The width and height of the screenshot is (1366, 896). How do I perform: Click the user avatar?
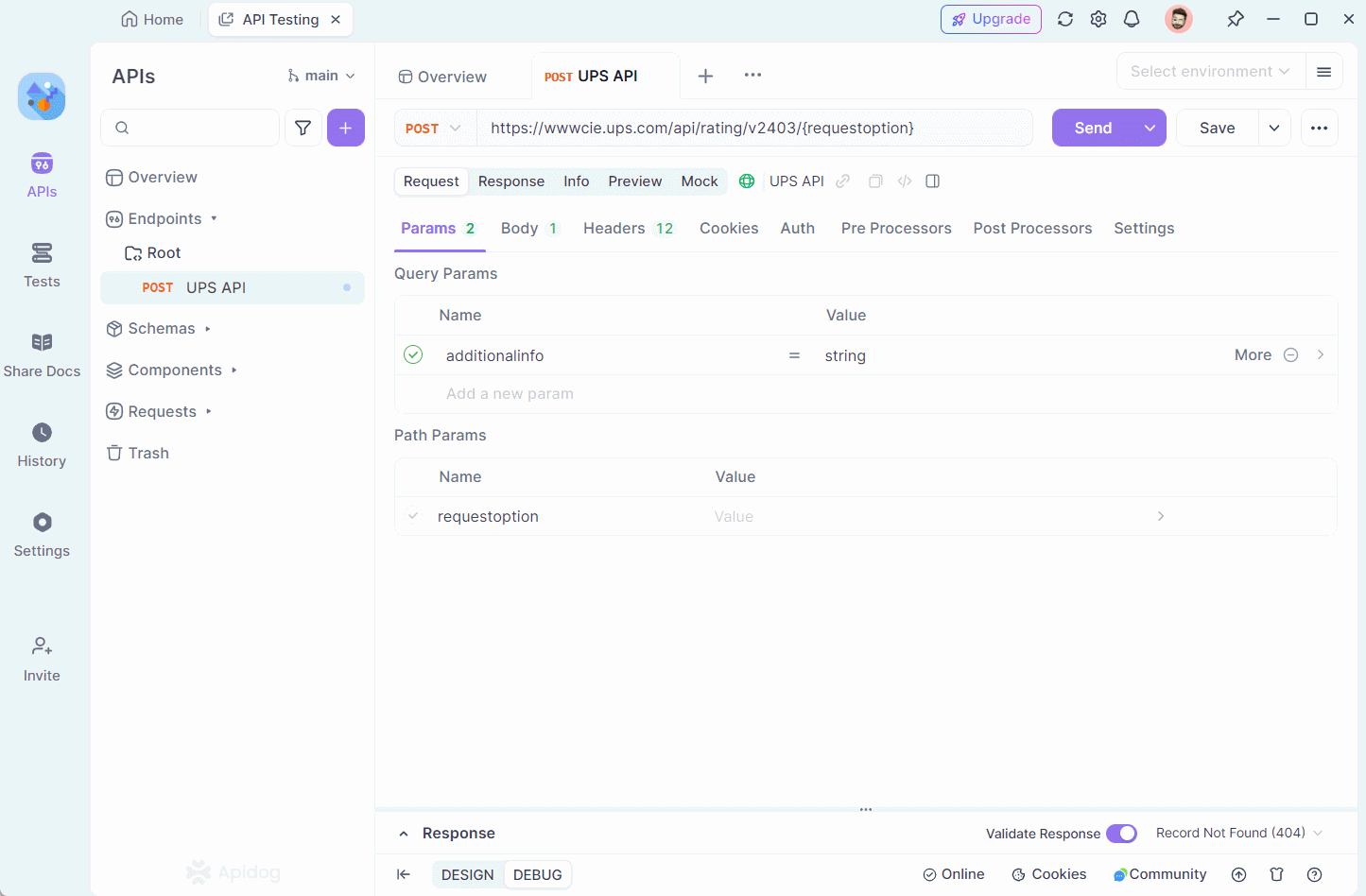point(1178,19)
